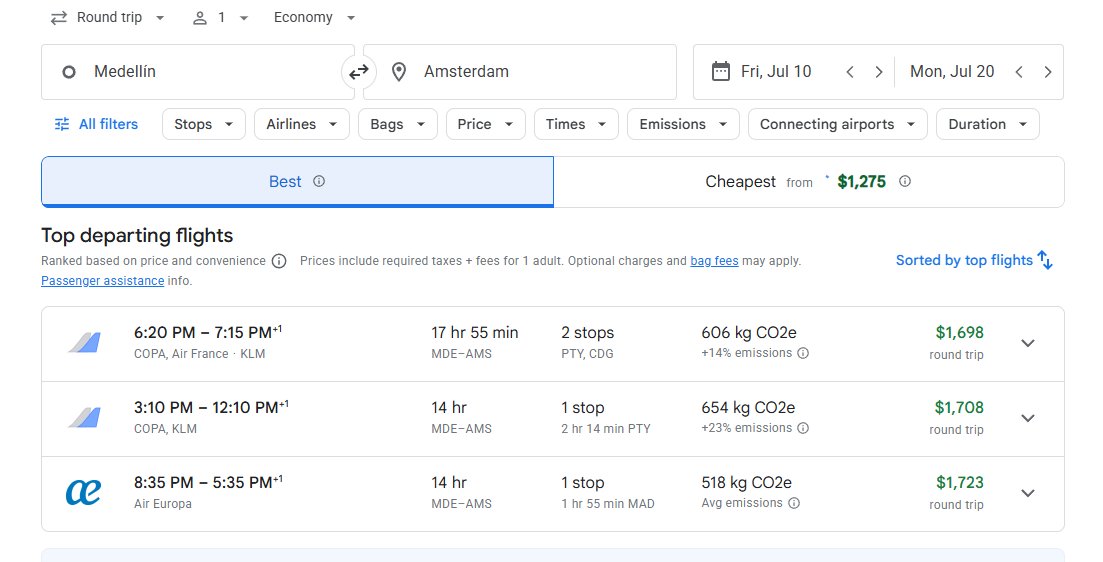Click the sort arrows icon by Sorted by top flights

tap(1045, 260)
